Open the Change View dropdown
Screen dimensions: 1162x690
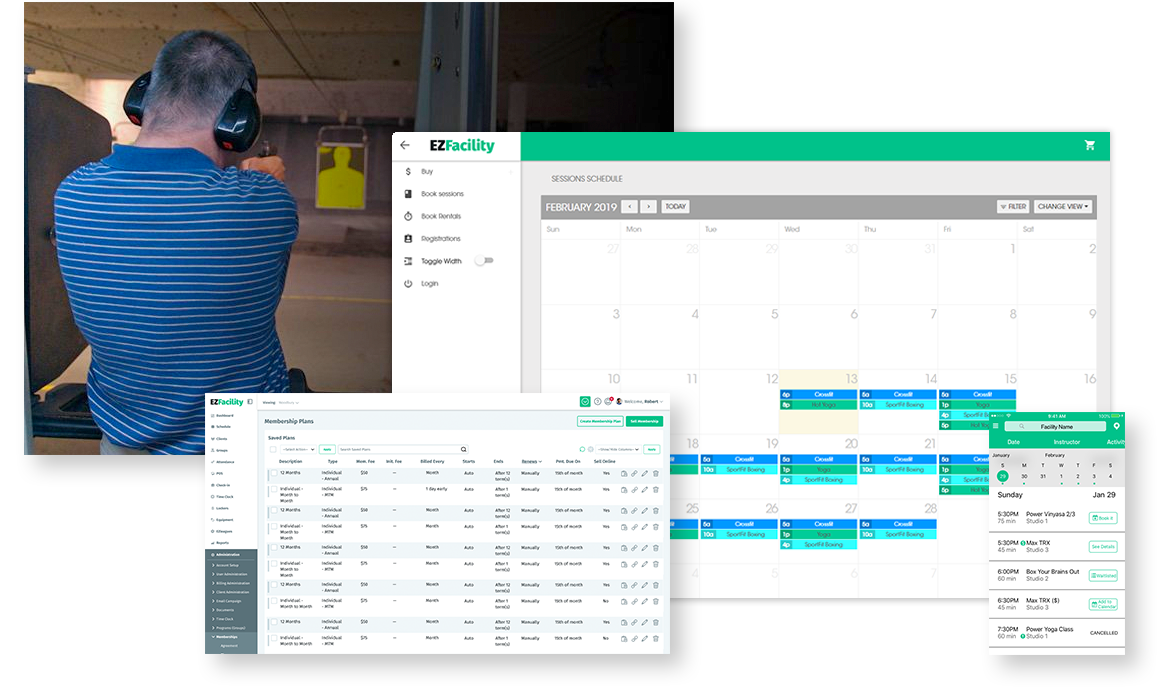pyautogui.click(x=1062, y=207)
